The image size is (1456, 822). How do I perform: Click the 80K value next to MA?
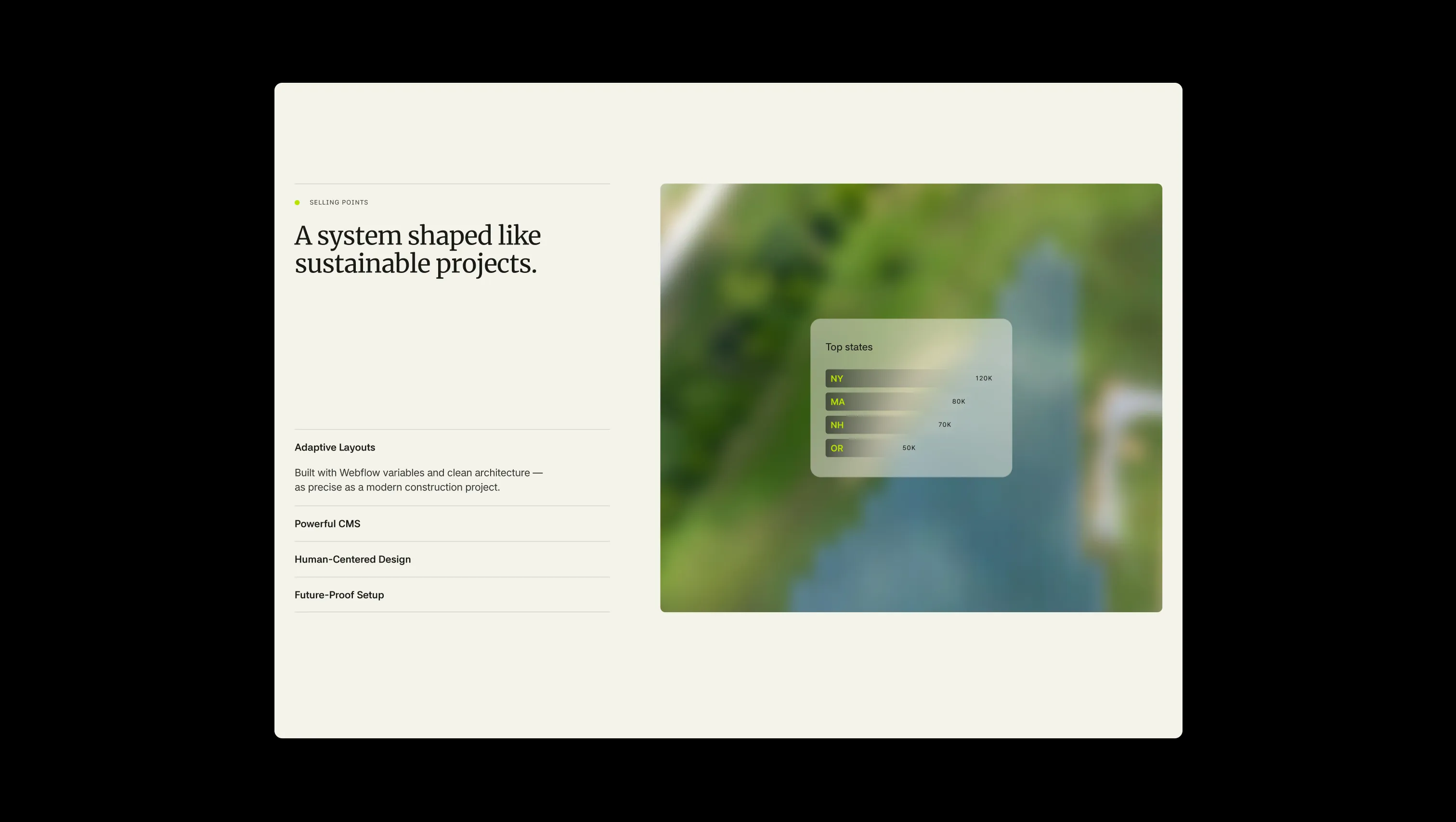(x=959, y=401)
